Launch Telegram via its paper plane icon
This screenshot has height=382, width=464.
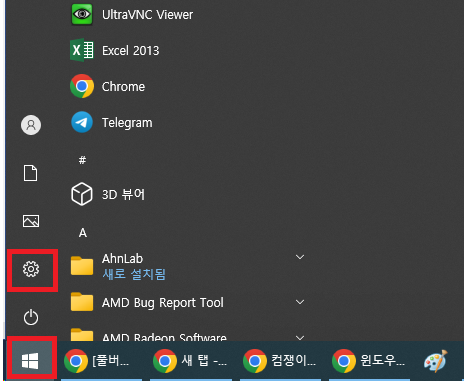click(82, 122)
